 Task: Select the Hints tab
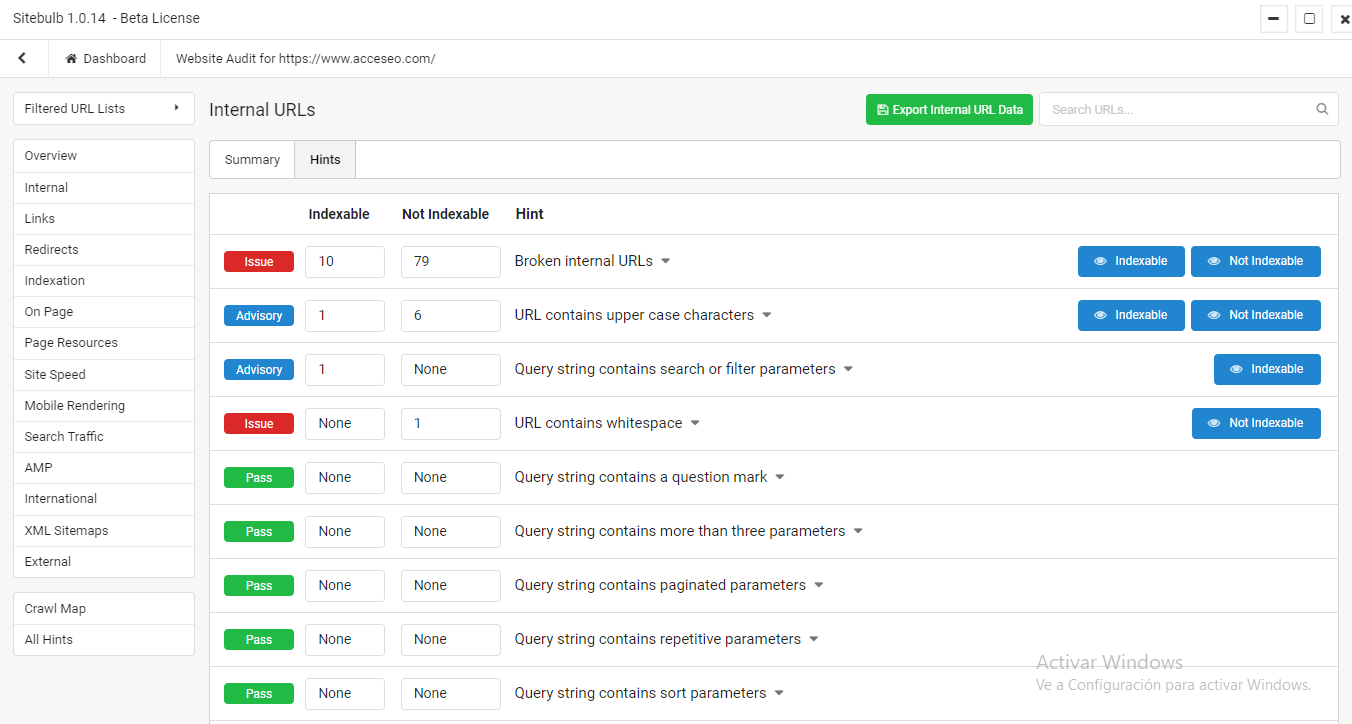click(x=325, y=160)
